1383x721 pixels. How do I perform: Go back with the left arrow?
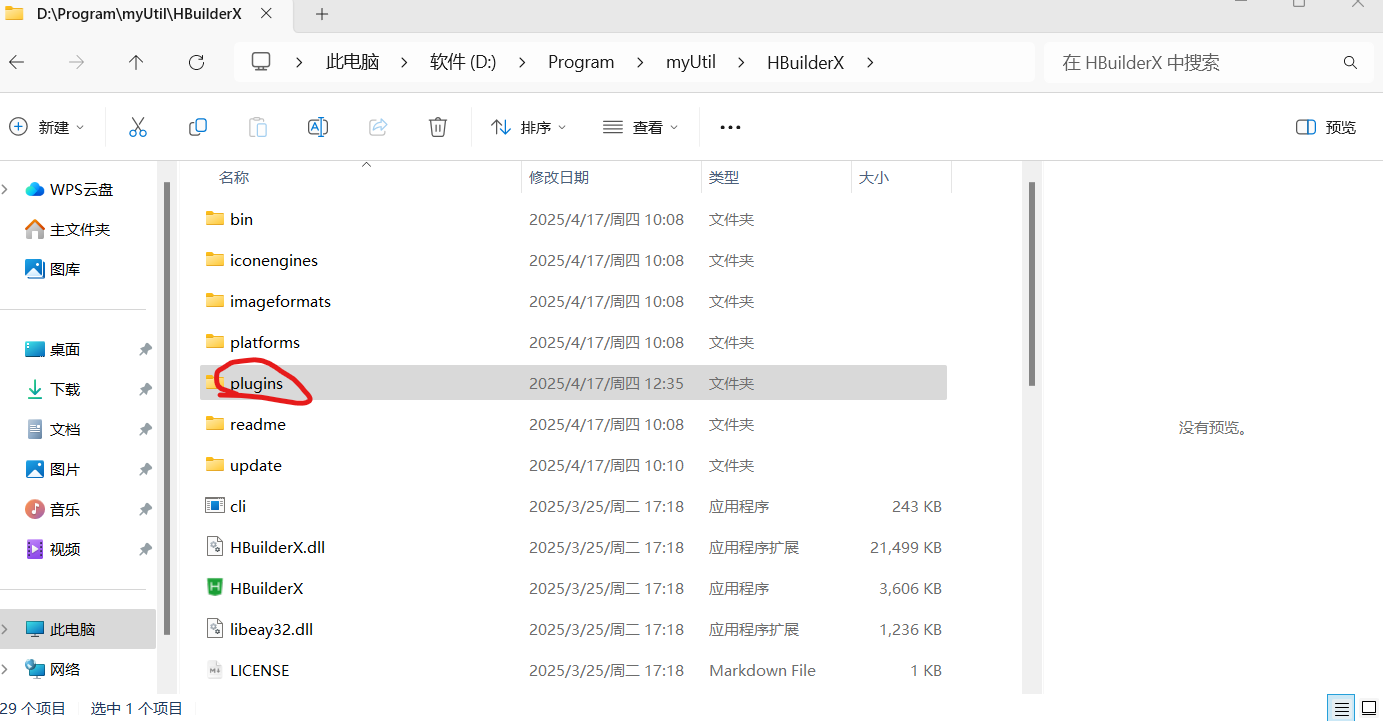[x=16, y=62]
